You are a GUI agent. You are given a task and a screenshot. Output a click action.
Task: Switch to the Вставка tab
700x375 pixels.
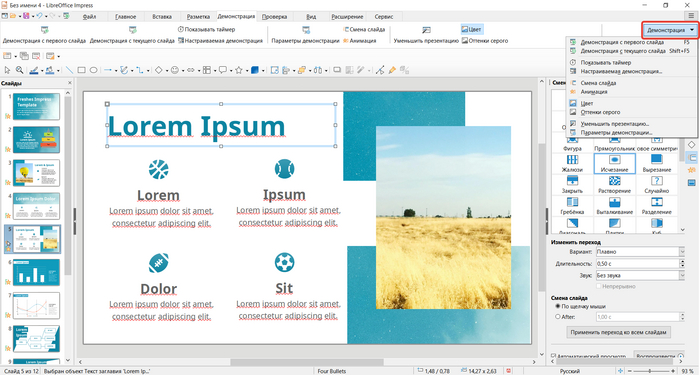click(162, 17)
